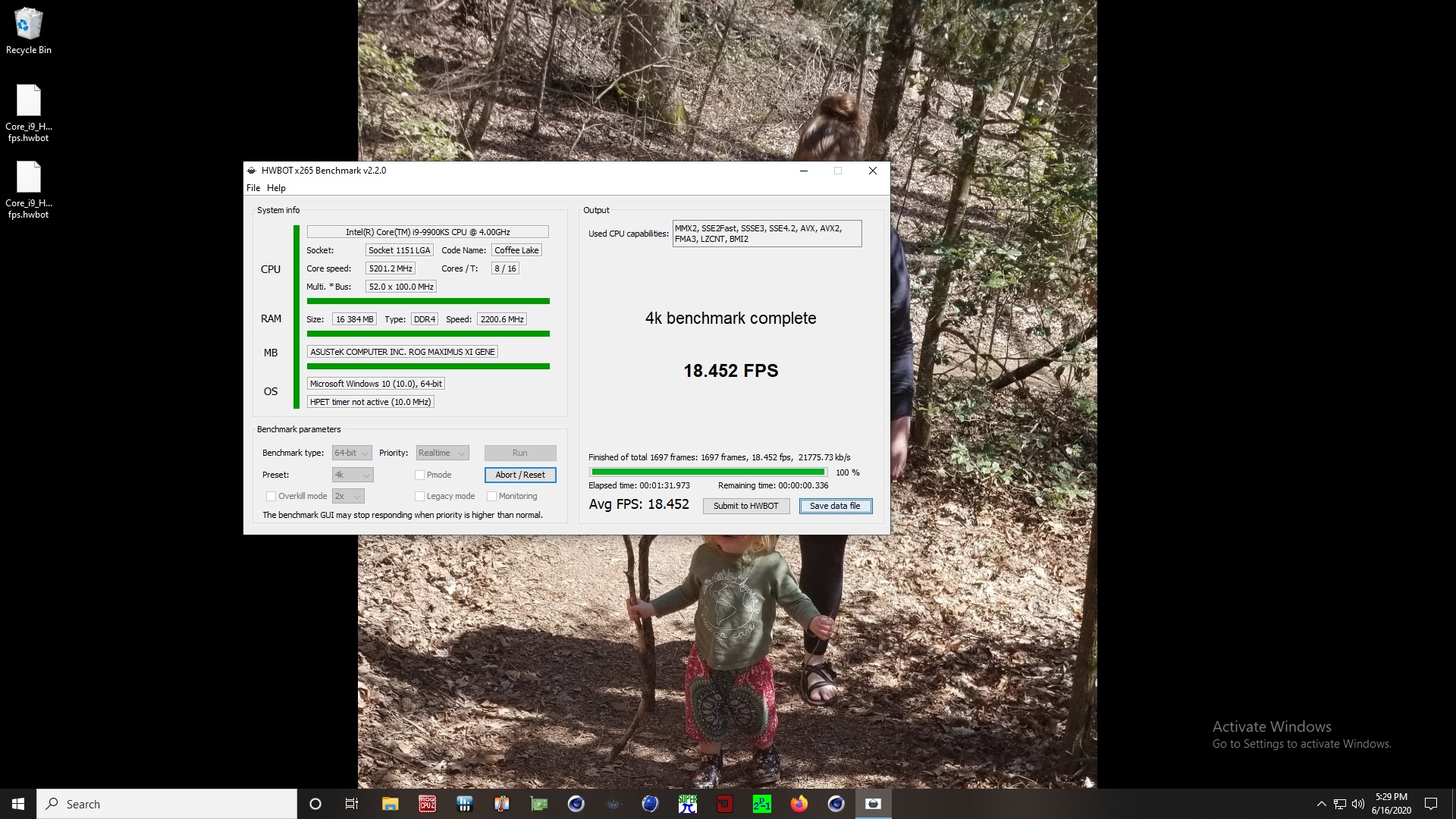Open the Windows Start menu
This screenshot has width=1456, height=819.
coord(18,804)
